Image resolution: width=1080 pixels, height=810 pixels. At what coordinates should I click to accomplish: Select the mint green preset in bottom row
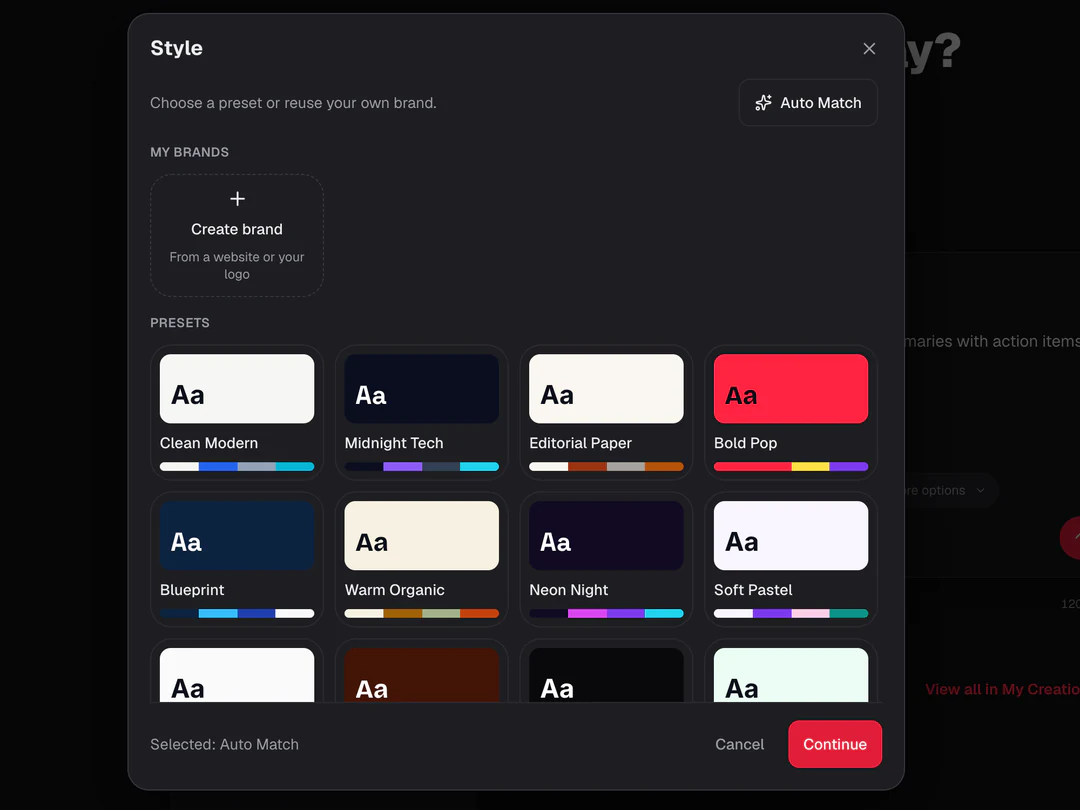[x=791, y=674]
